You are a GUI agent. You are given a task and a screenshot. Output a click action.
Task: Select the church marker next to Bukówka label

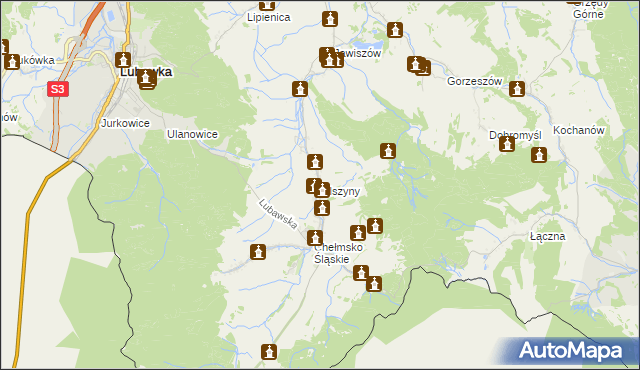click(x=12, y=62)
